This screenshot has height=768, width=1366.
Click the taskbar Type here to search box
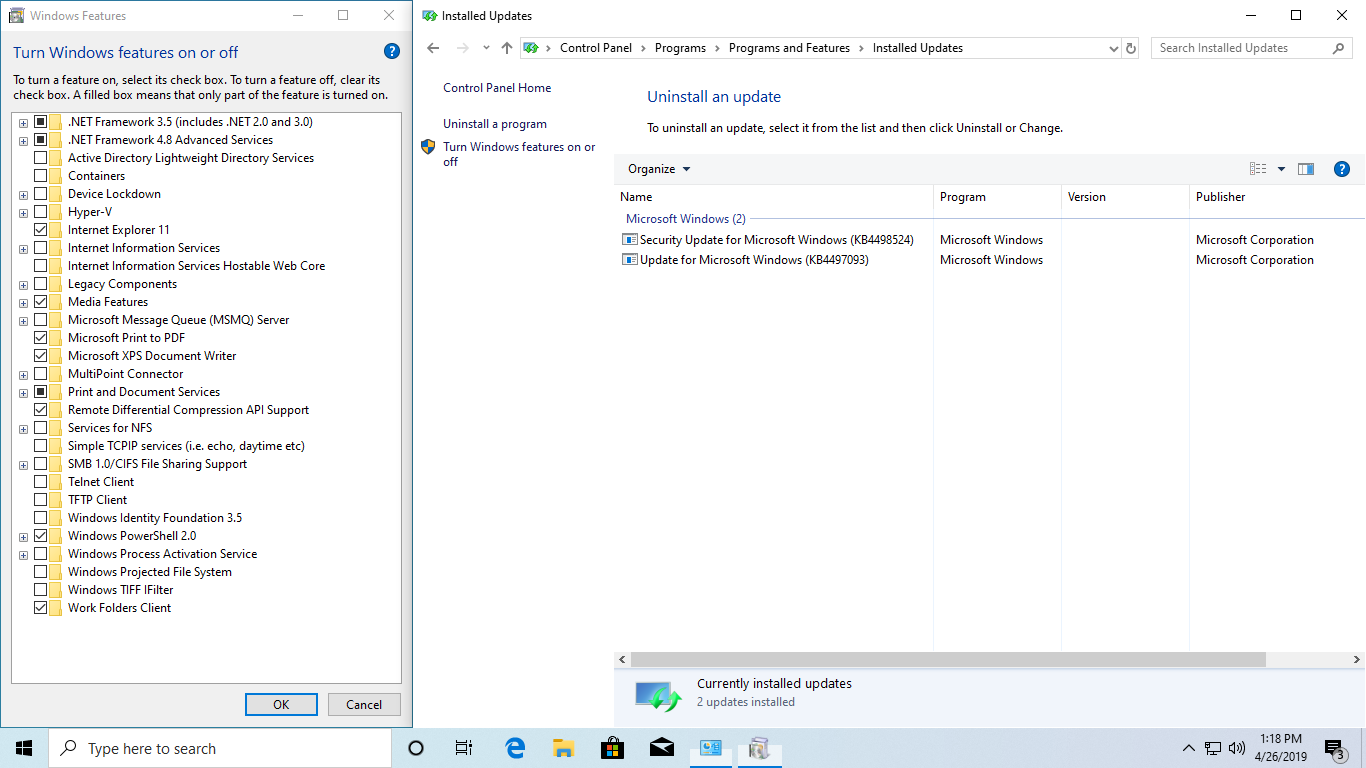click(220, 748)
